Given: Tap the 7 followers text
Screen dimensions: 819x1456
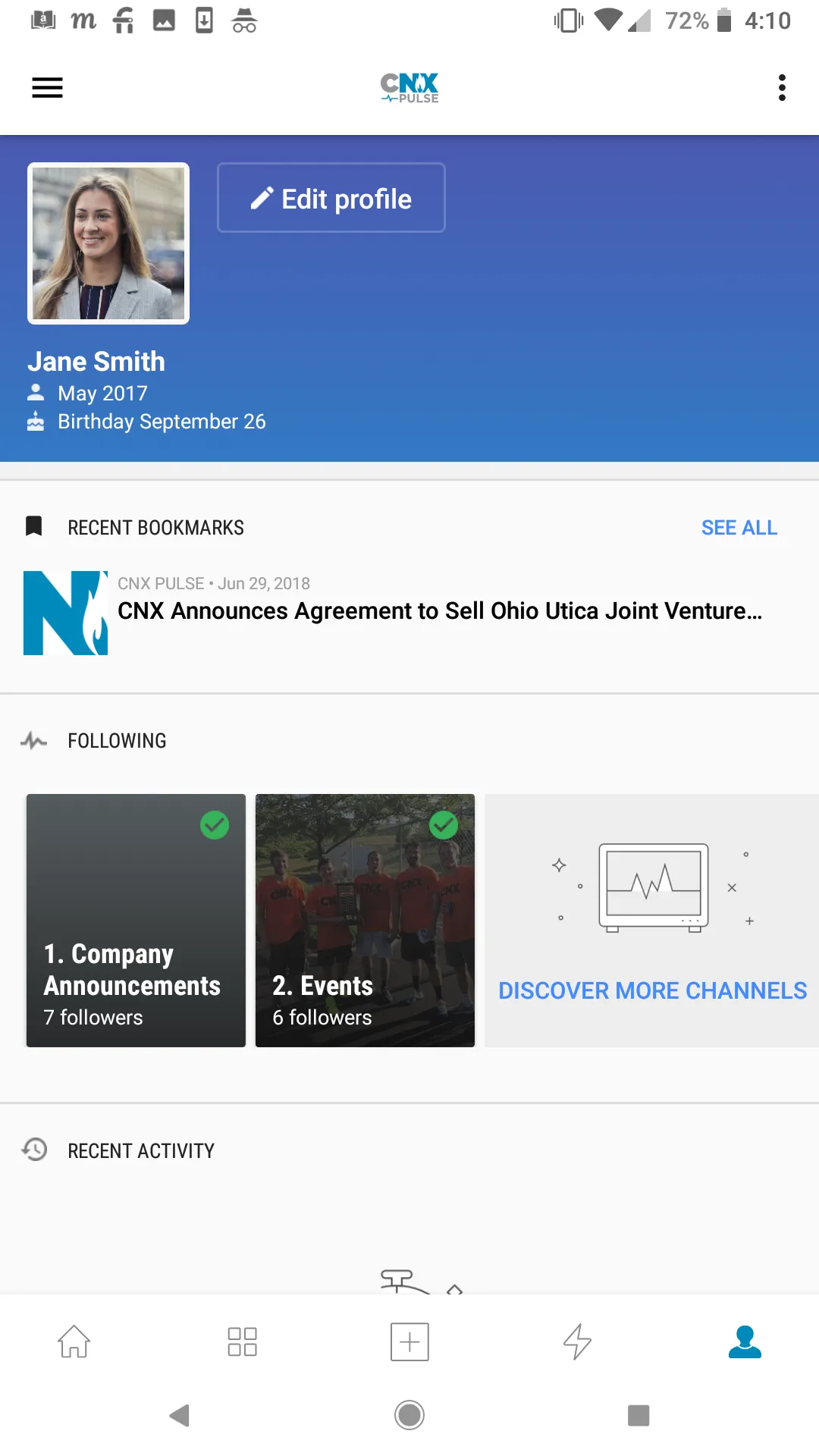Looking at the screenshot, I should coord(93,1018).
